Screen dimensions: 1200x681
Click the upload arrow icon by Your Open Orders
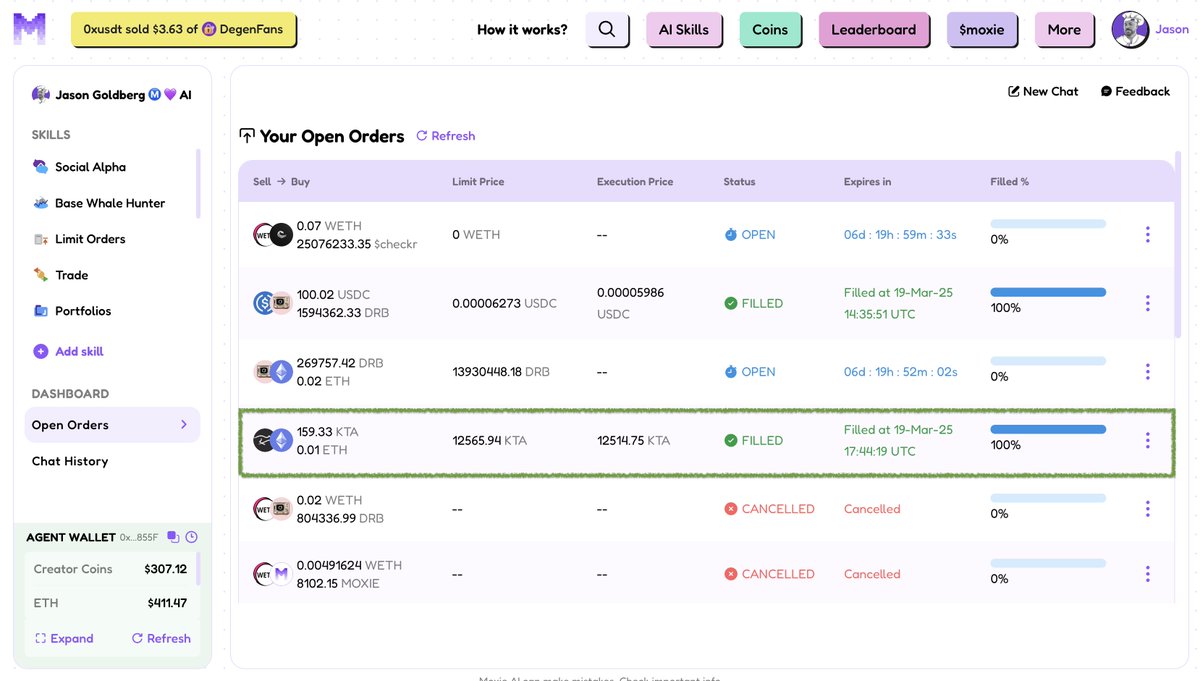(x=247, y=136)
